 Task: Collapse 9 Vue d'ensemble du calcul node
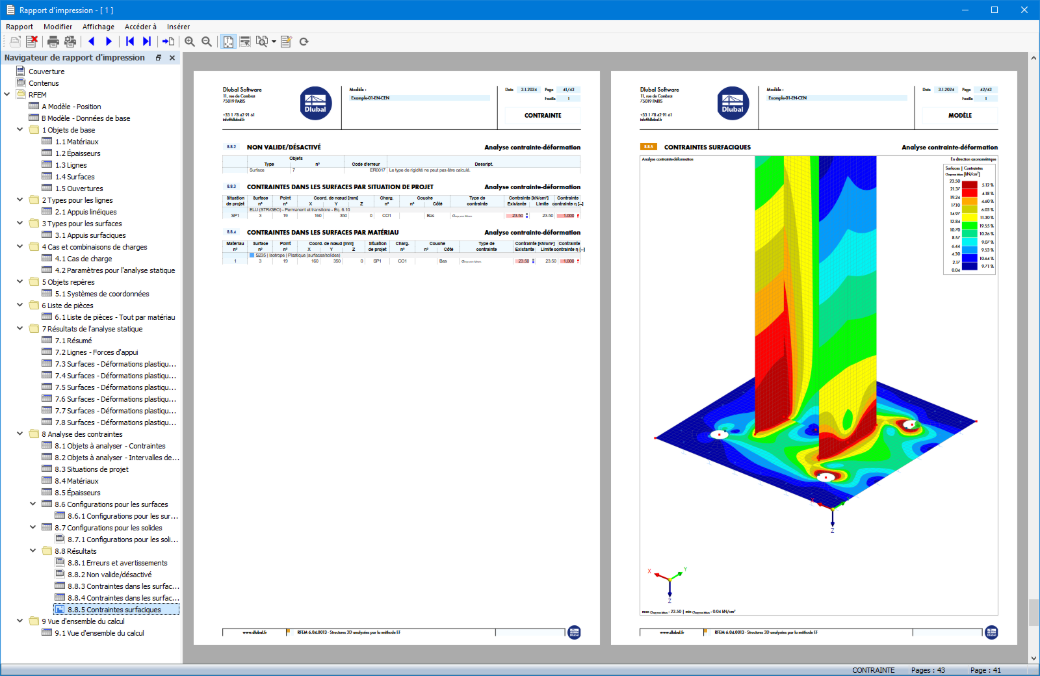pyautogui.click(x=20, y=621)
